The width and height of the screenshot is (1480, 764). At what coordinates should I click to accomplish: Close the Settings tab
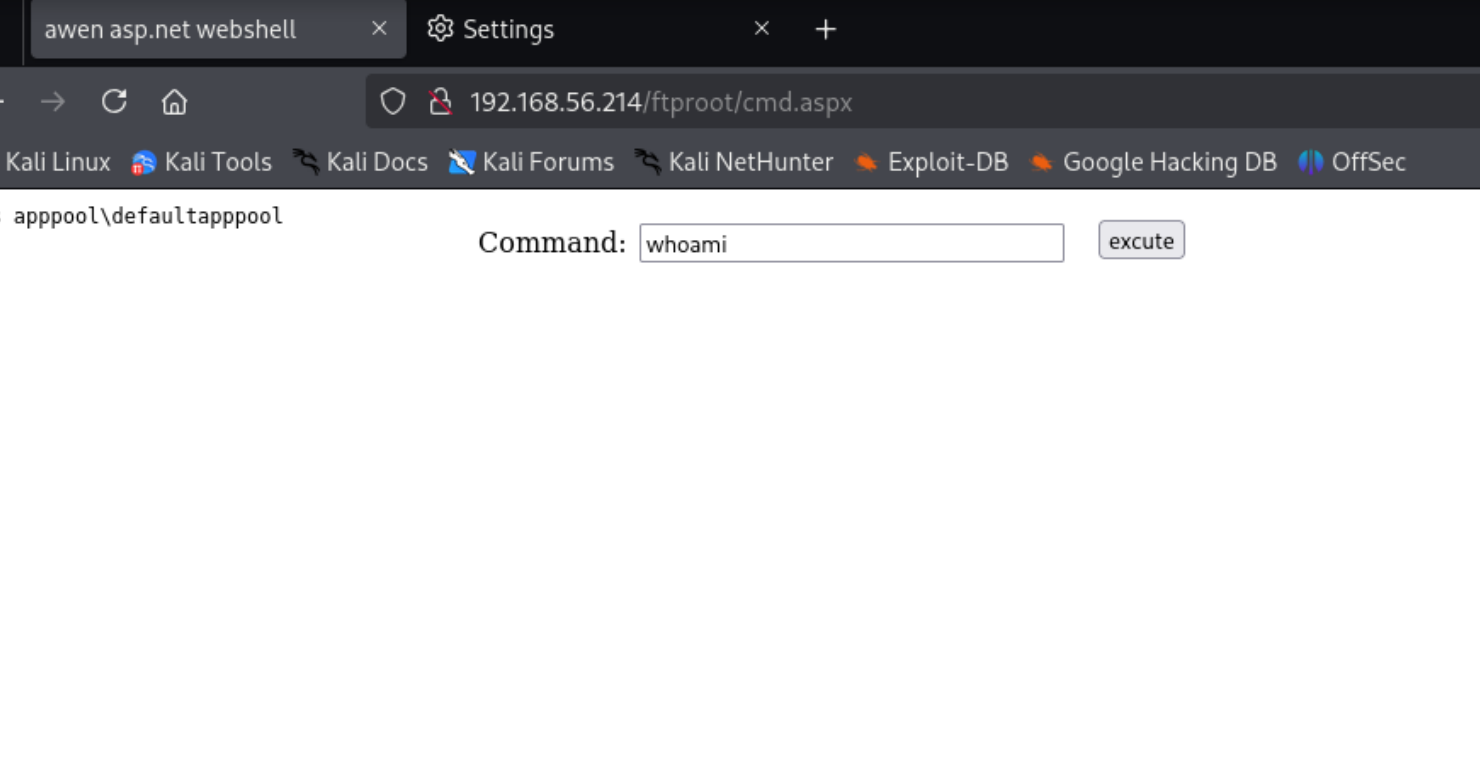(761, 29)
